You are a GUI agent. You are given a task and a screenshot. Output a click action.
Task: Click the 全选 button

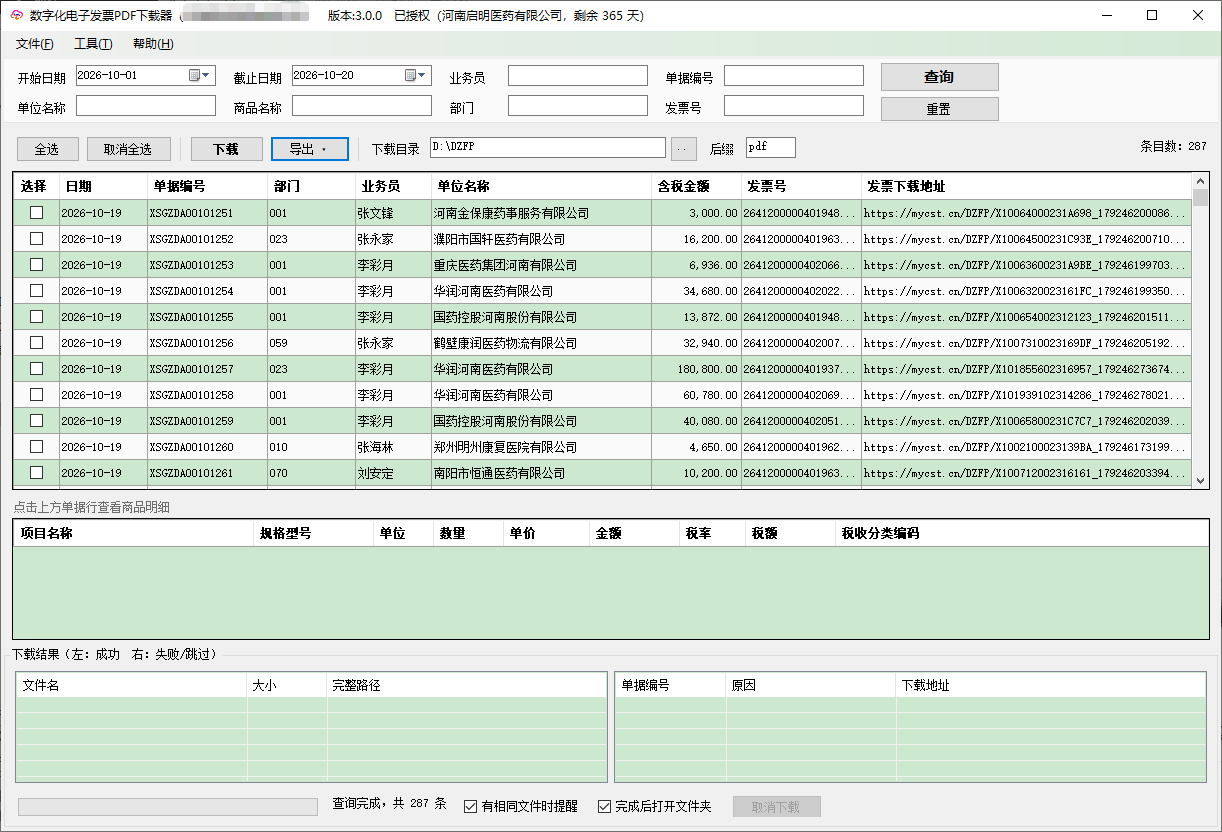coord(47,149)
